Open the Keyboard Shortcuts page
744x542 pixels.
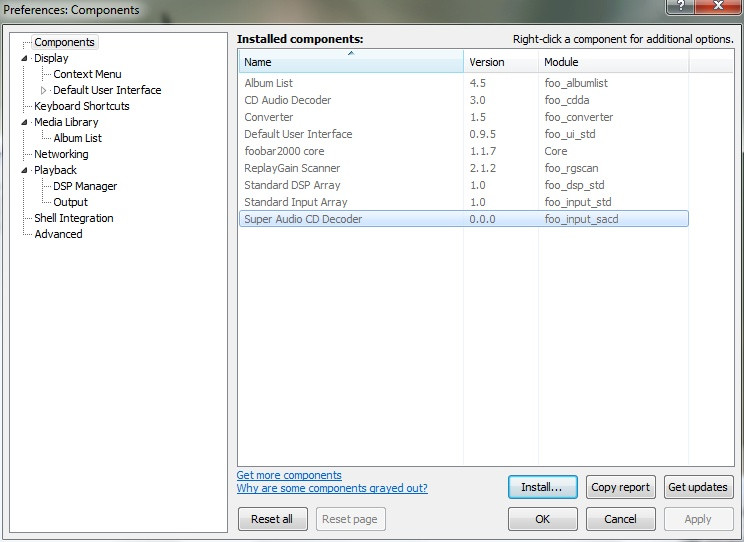[x=82, y=106]
